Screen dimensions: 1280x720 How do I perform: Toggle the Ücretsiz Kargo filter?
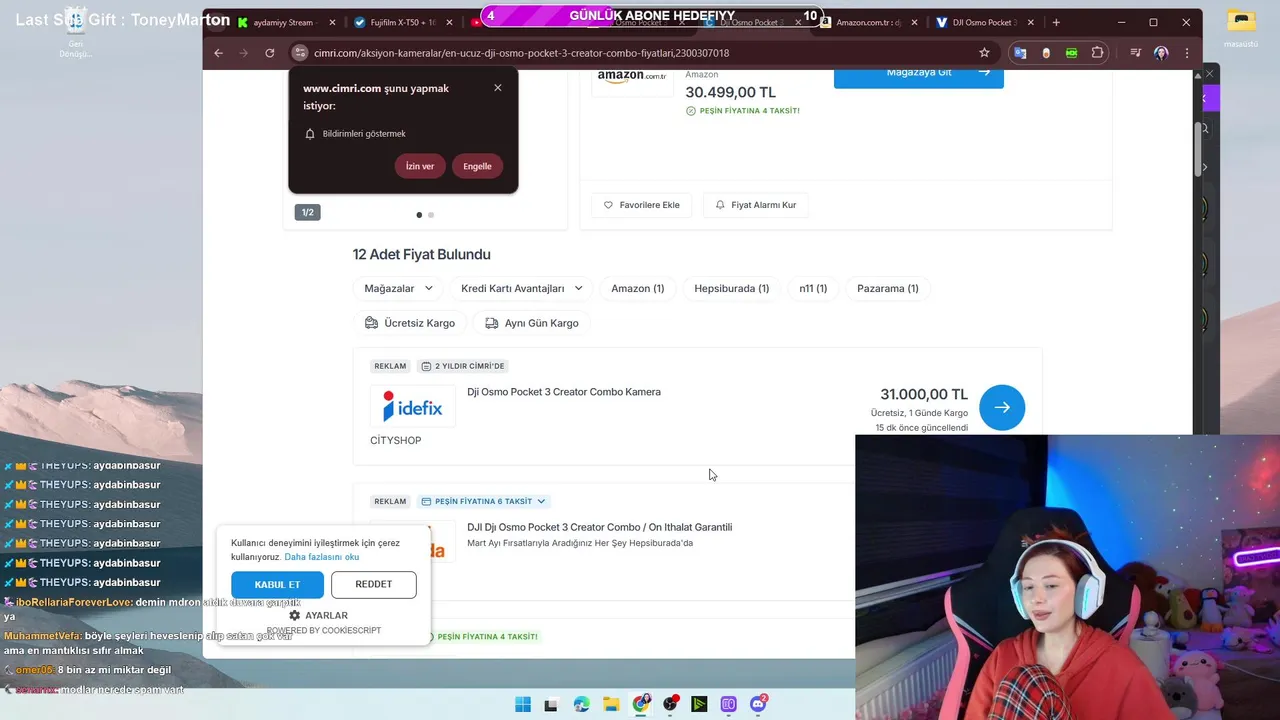pyautogui.click(x=410, y=323)
